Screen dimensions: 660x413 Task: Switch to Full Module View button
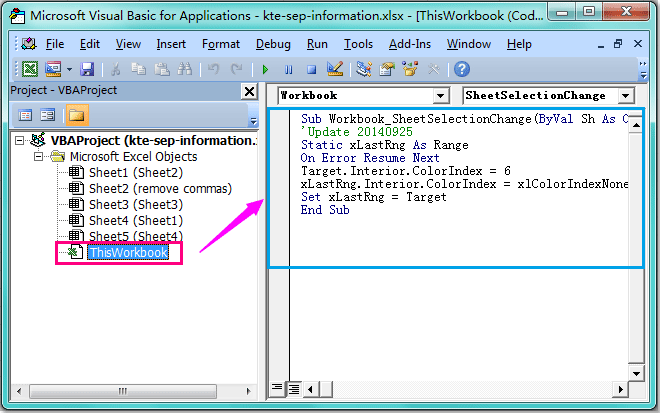[x=294, y=387]
